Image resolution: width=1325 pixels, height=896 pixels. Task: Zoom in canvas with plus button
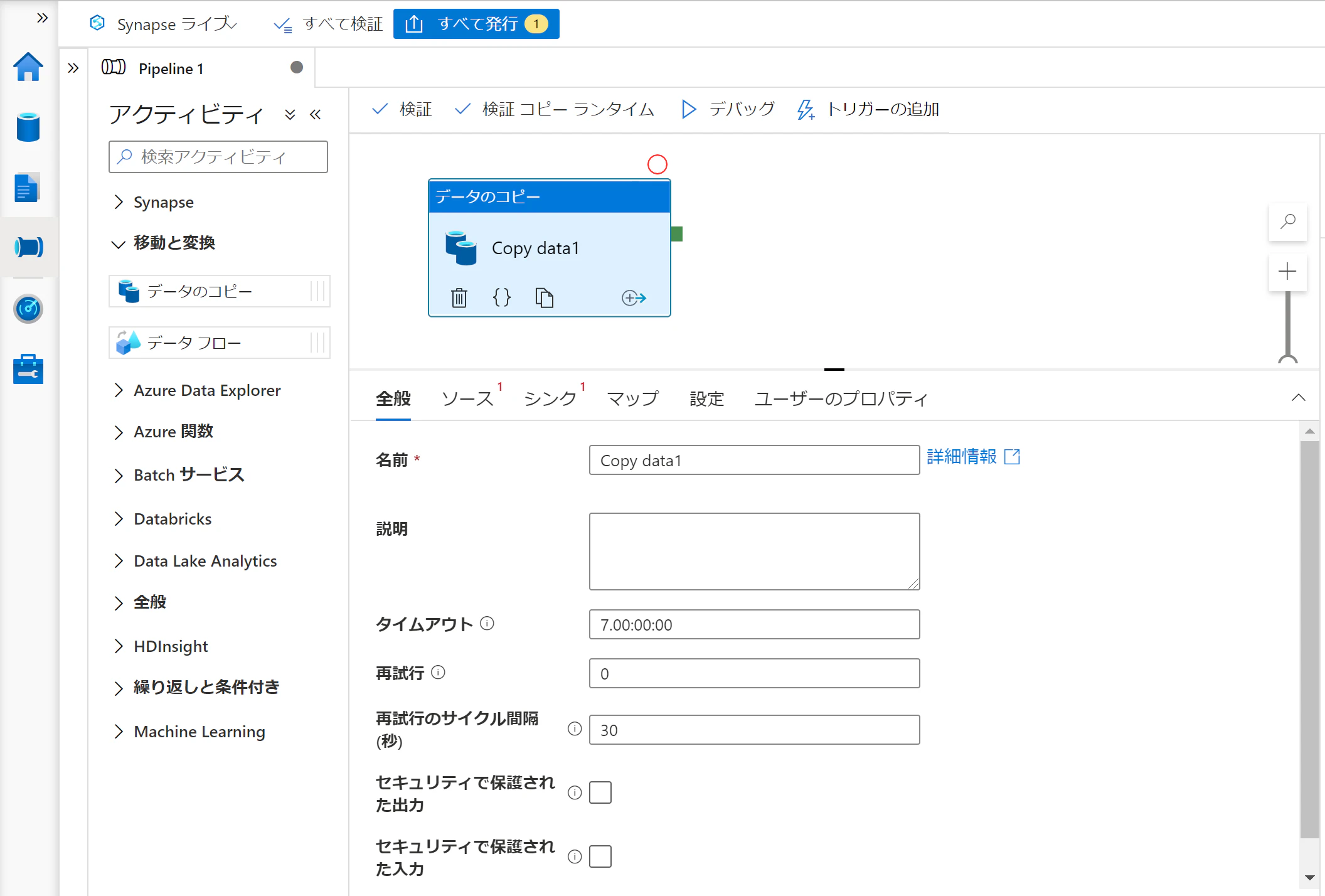click(1287, 272)
